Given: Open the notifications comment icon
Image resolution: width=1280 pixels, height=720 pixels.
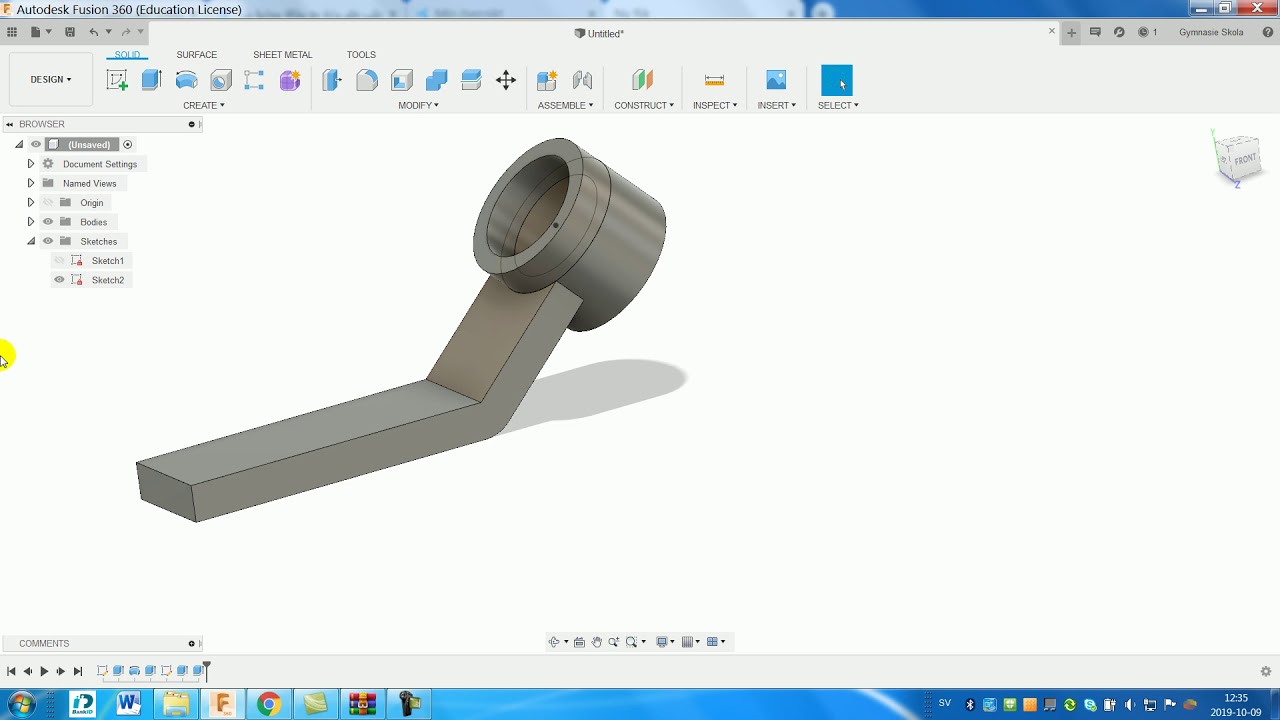Looking at the screenshot, I should [x=1095, y=32].
